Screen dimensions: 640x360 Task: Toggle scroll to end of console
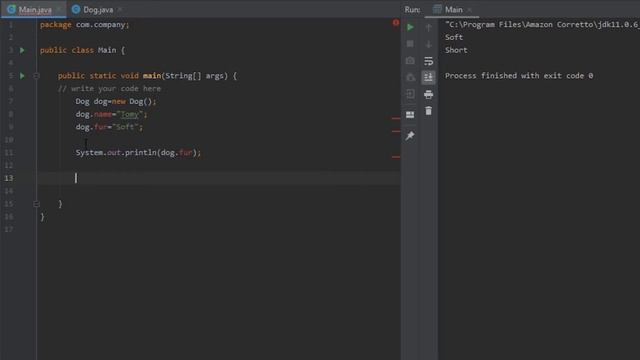tap(429, 77)
